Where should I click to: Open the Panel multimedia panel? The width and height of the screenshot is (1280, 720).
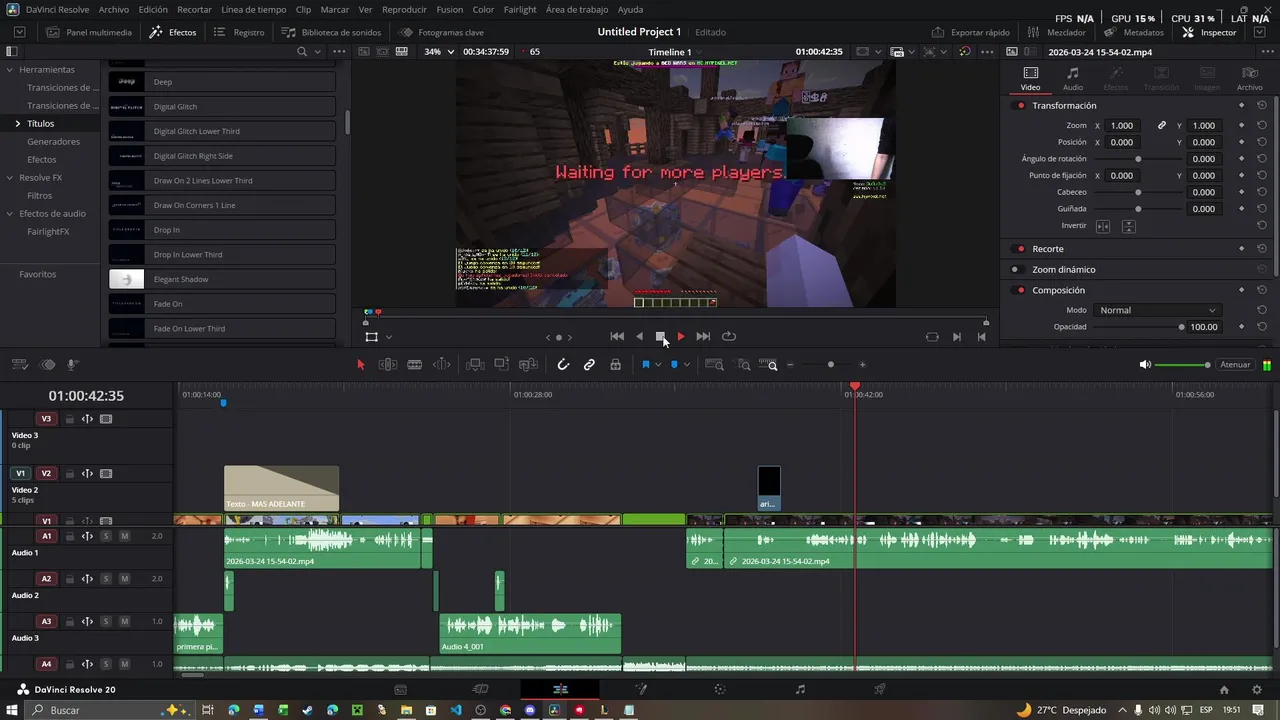pyautogui.click(x=89, y=32)
